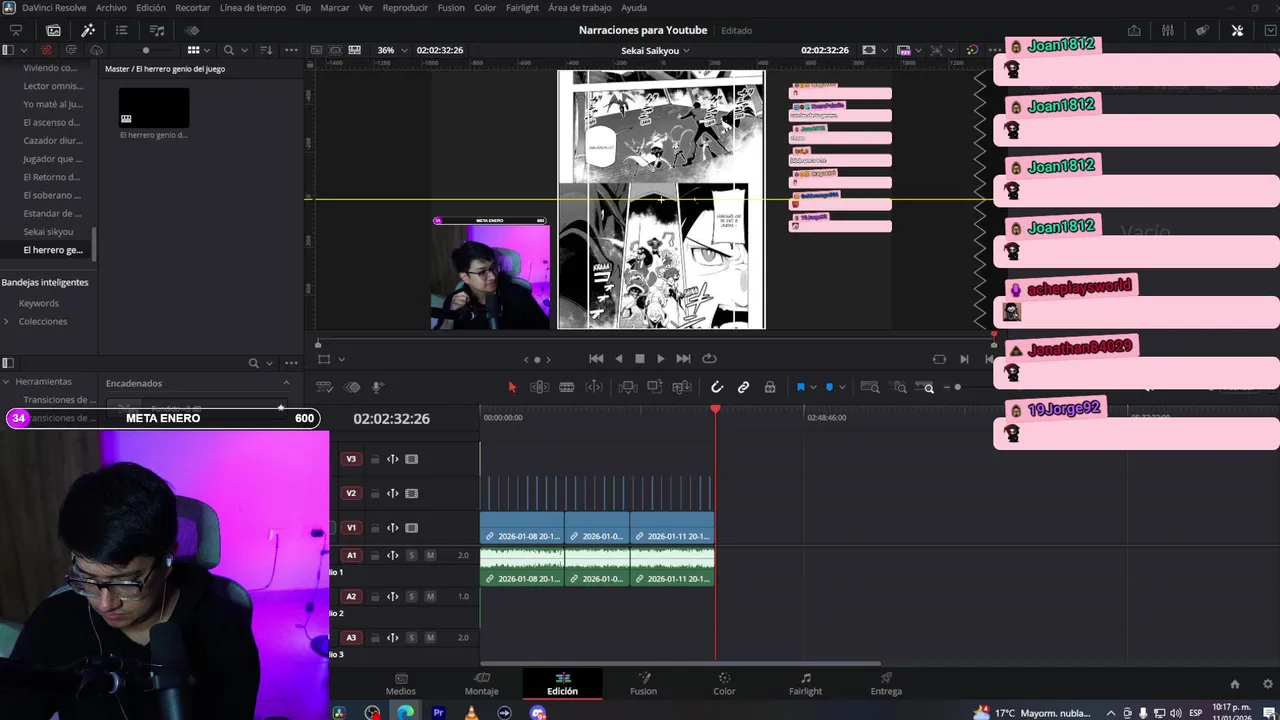Switch to Color page tab
Viewport: 1280px width, 720px height.
pos(724,684)
